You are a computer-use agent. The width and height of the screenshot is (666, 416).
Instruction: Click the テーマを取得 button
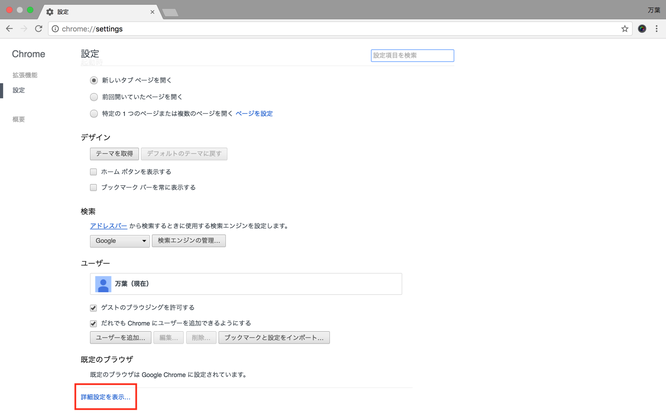pyautogui.click(x=114, y=153)
